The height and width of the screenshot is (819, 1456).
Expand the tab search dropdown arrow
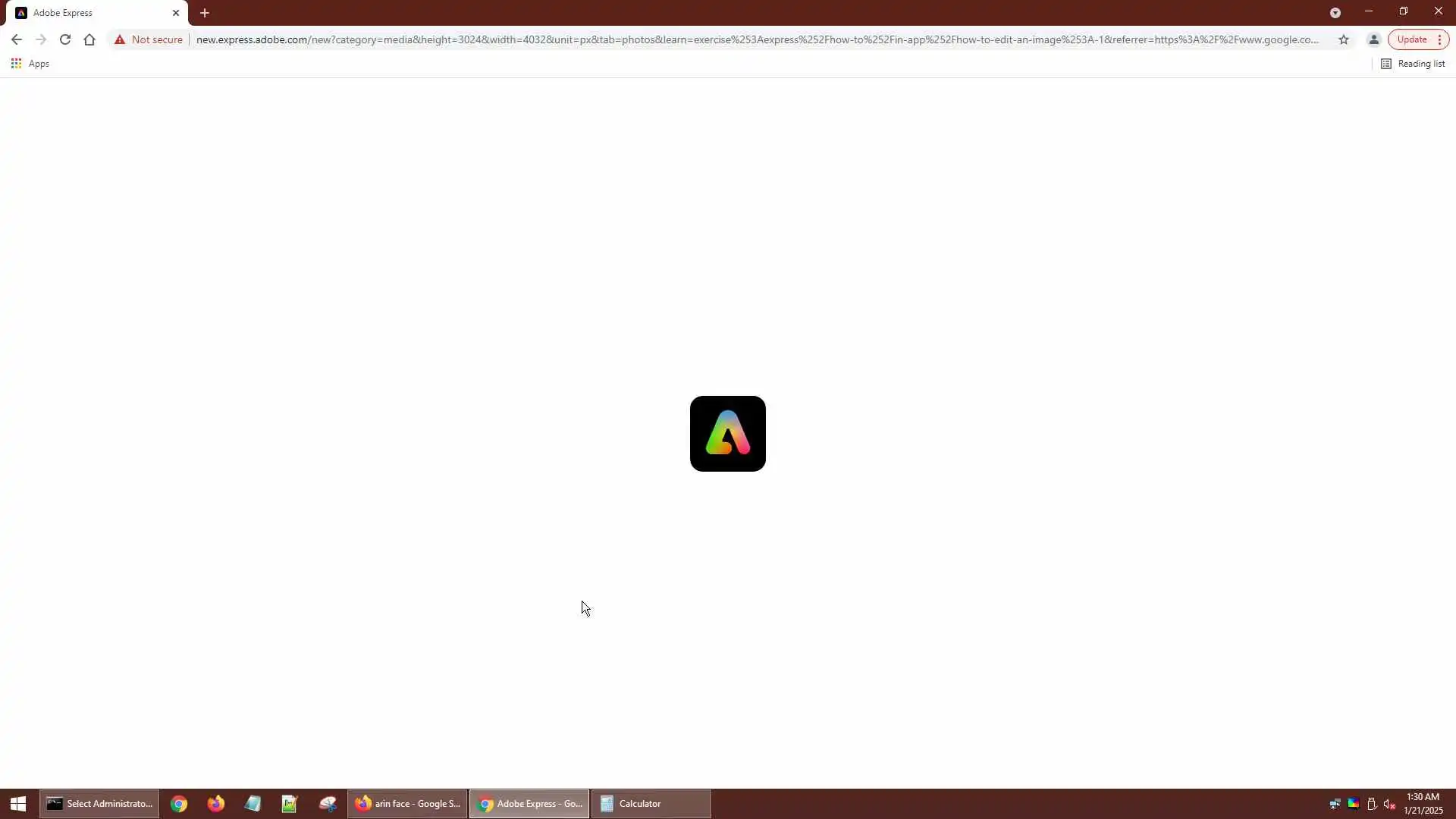pos(1335,13)
